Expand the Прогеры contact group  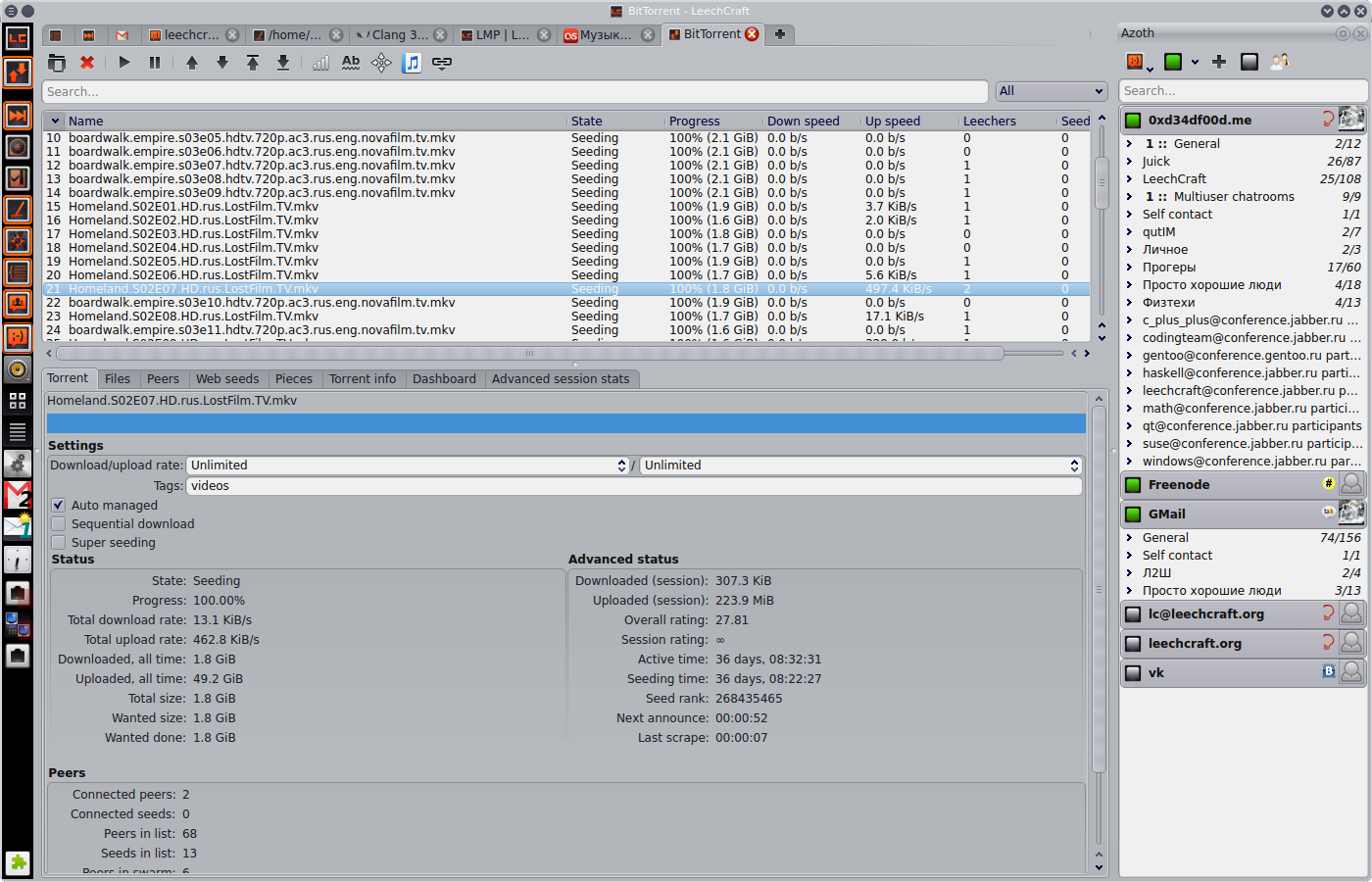(x=1130, y=268)
